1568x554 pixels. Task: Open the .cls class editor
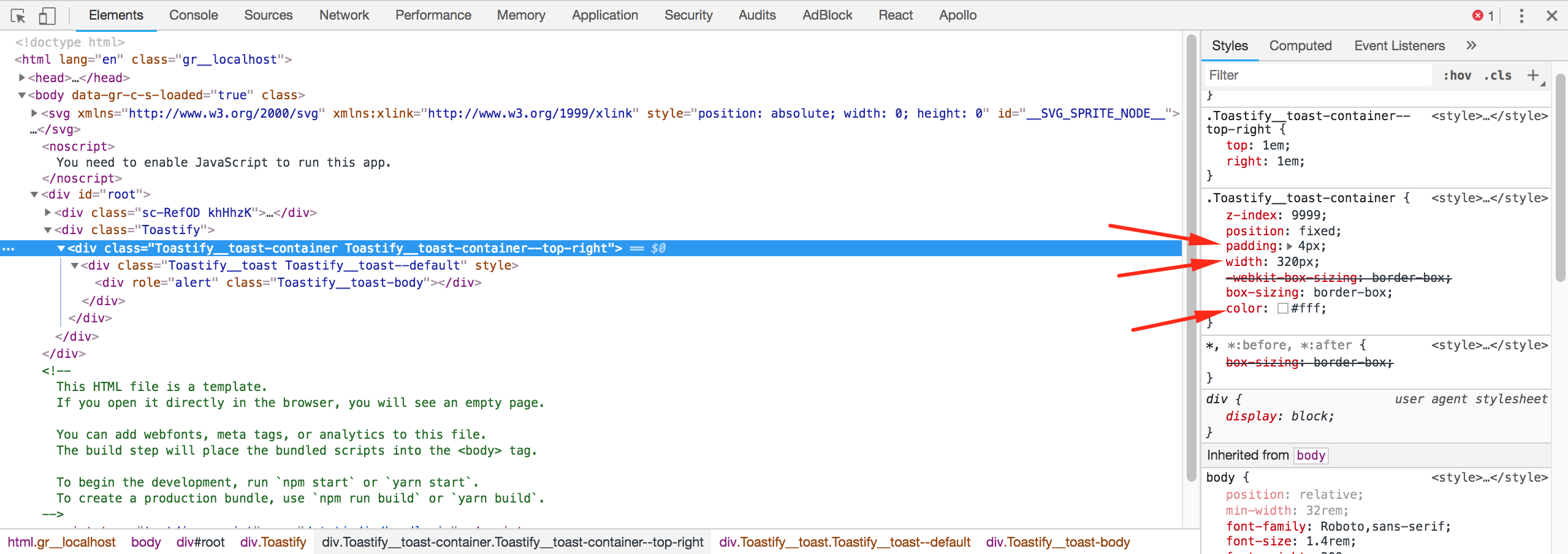coord(1498,75)
